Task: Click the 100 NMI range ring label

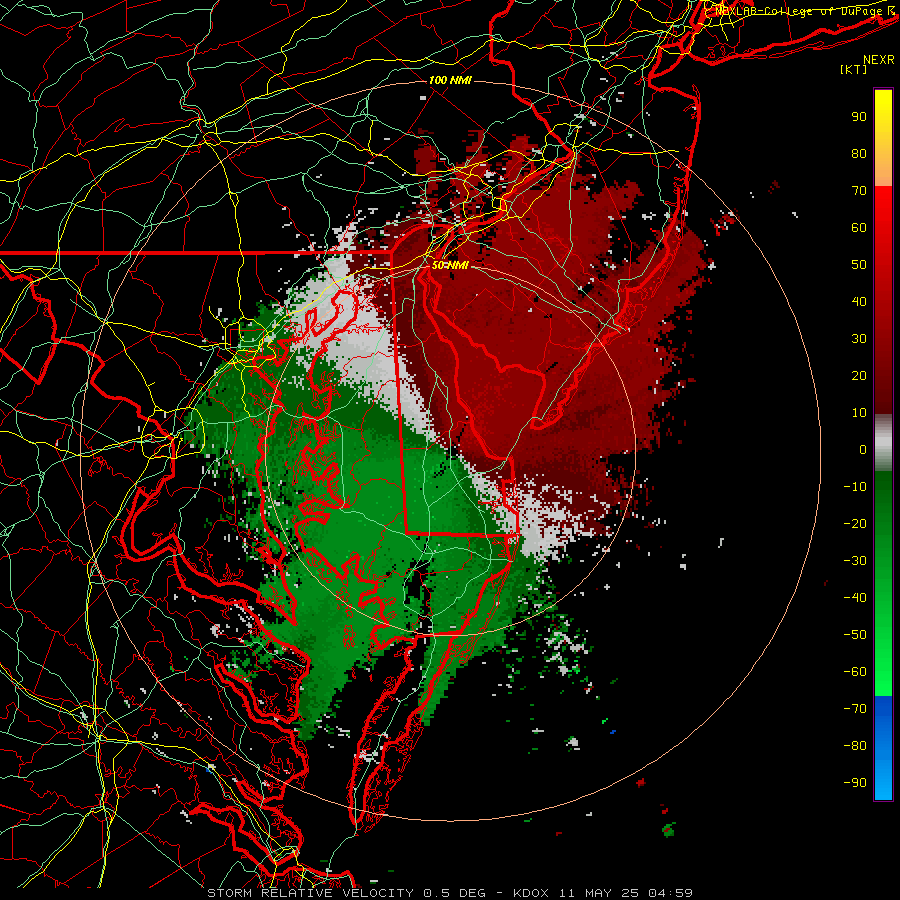Action: [450, 80]
